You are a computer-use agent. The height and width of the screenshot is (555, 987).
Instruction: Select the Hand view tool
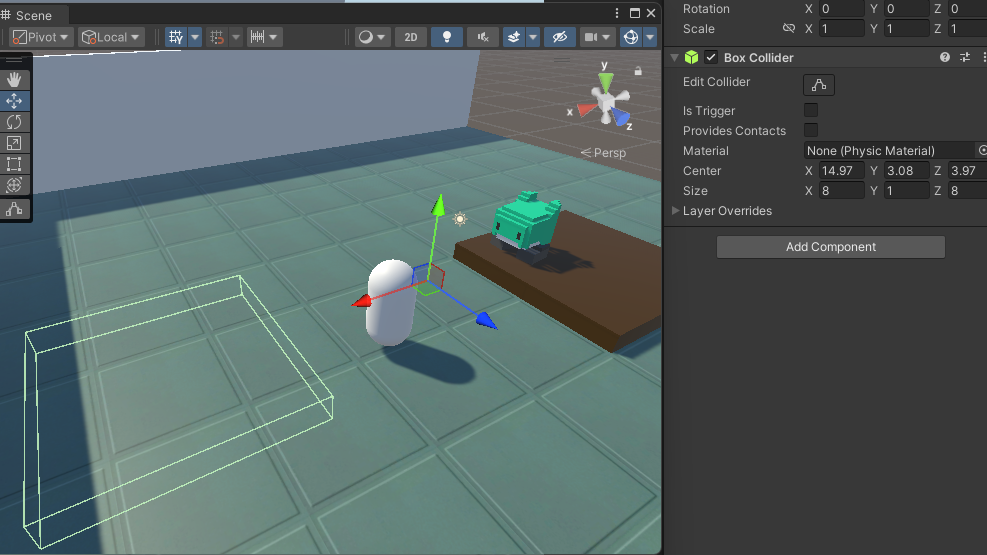[14, 79]
